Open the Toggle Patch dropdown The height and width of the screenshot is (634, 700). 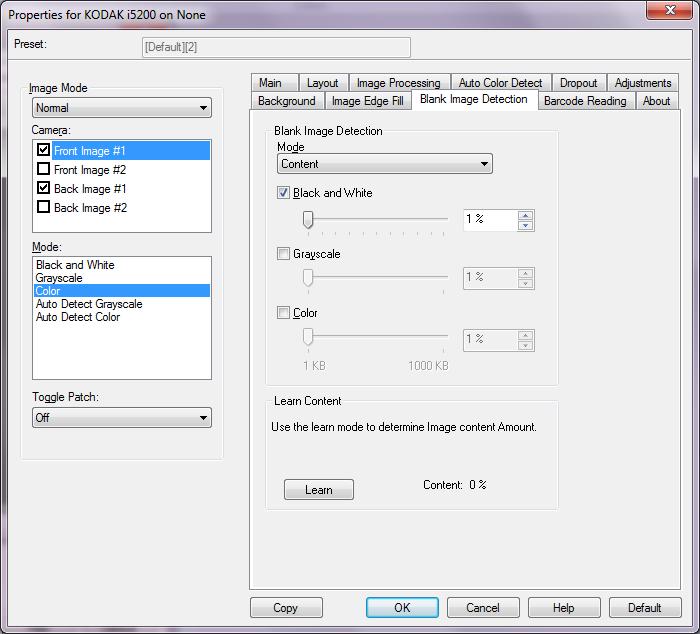pyautogui.click(x=122, y=418)
